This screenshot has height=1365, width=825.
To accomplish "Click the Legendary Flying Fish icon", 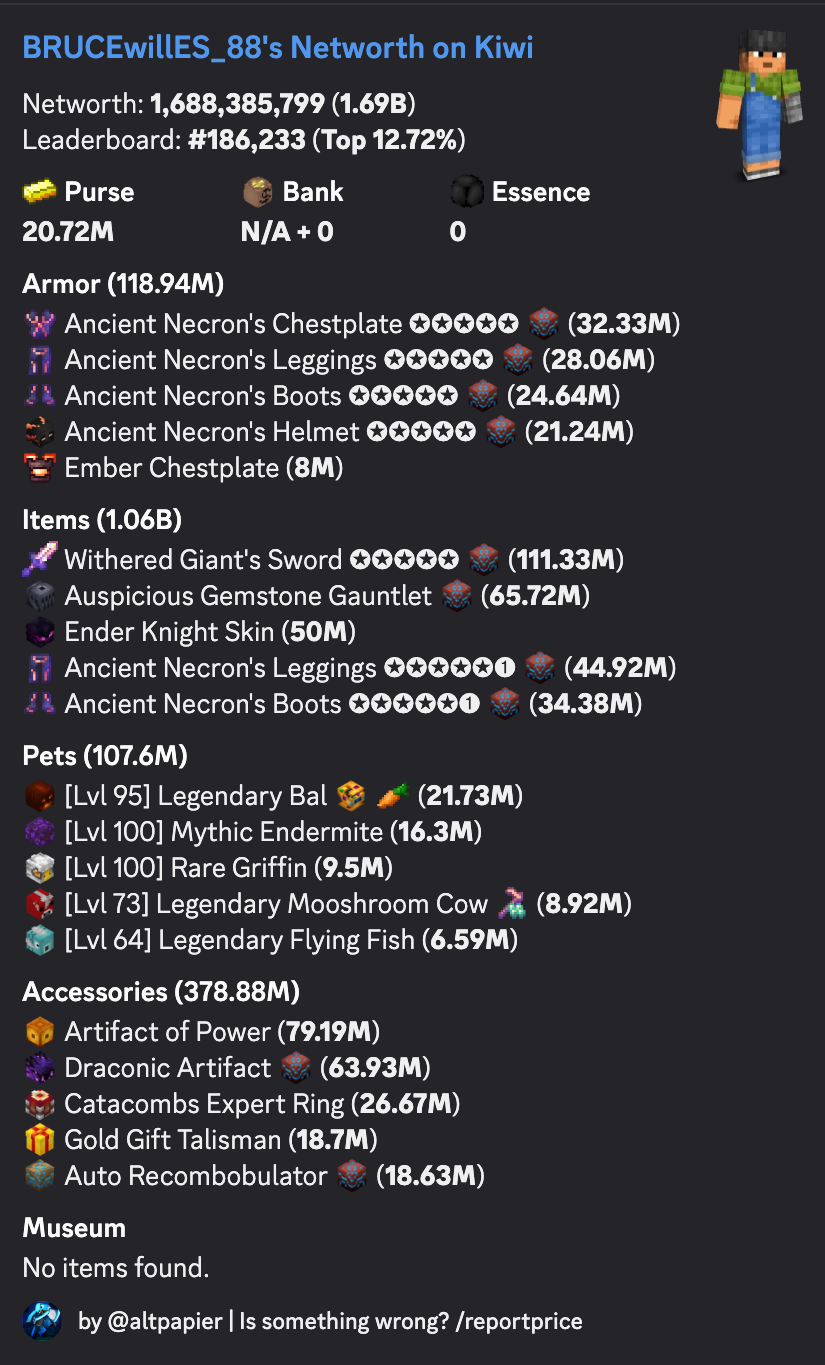I will (x=39, y=940).
